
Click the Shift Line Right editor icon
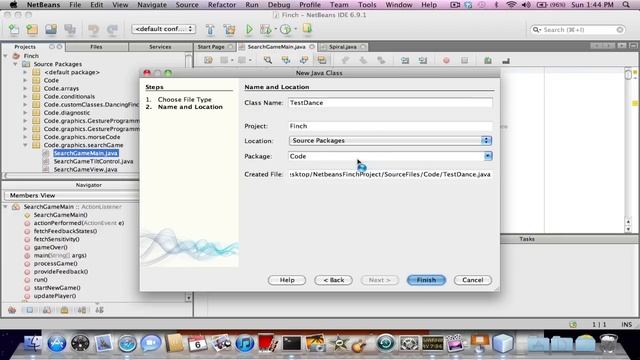(x=423, y=60)
